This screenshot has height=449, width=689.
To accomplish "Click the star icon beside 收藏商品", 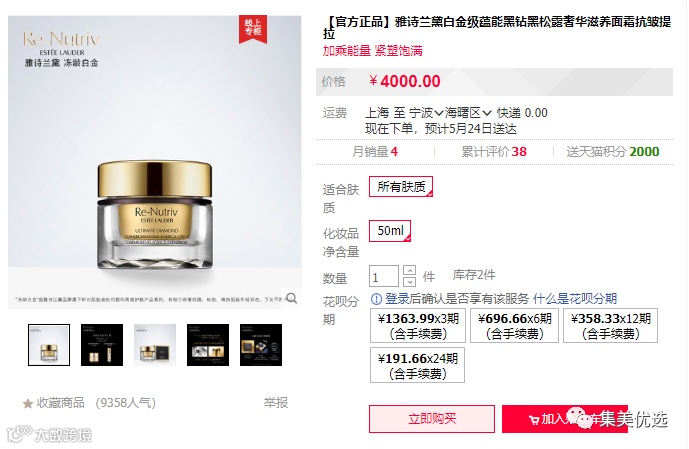I will point(28,403).
